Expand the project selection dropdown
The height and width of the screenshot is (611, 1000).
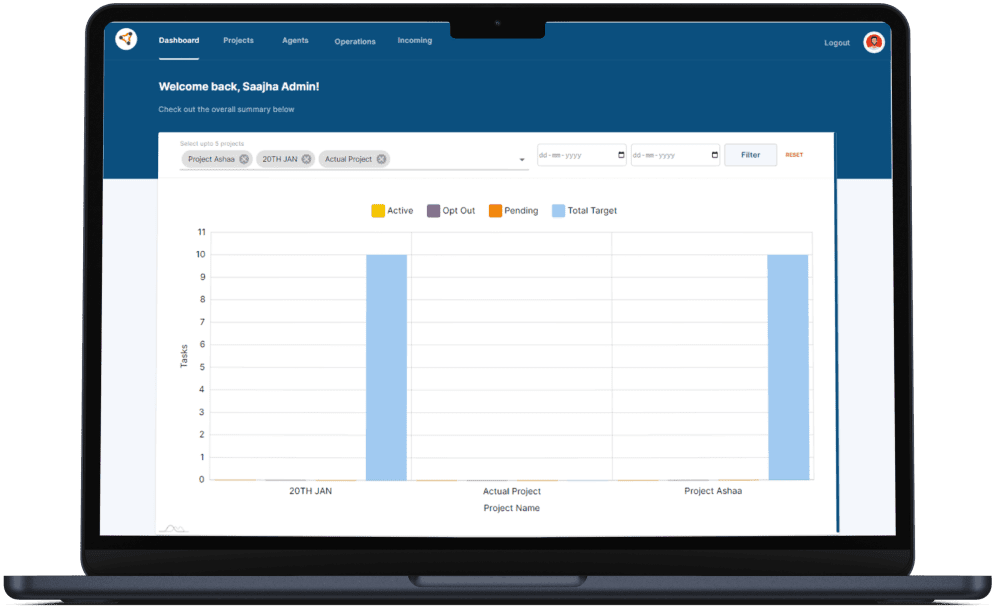[521, 160]
